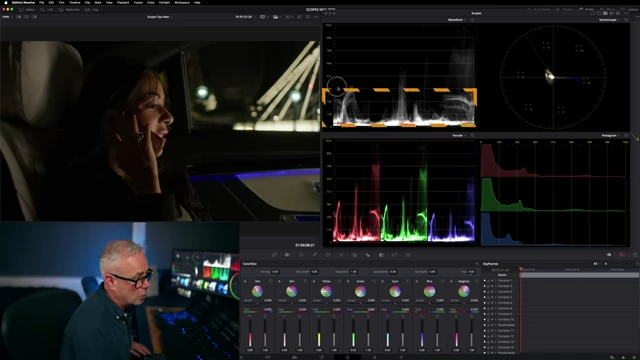This screenshot has height=360, width=640.
Task: Open the viewer zoom percentage dropdown
Action: [7, 17]
